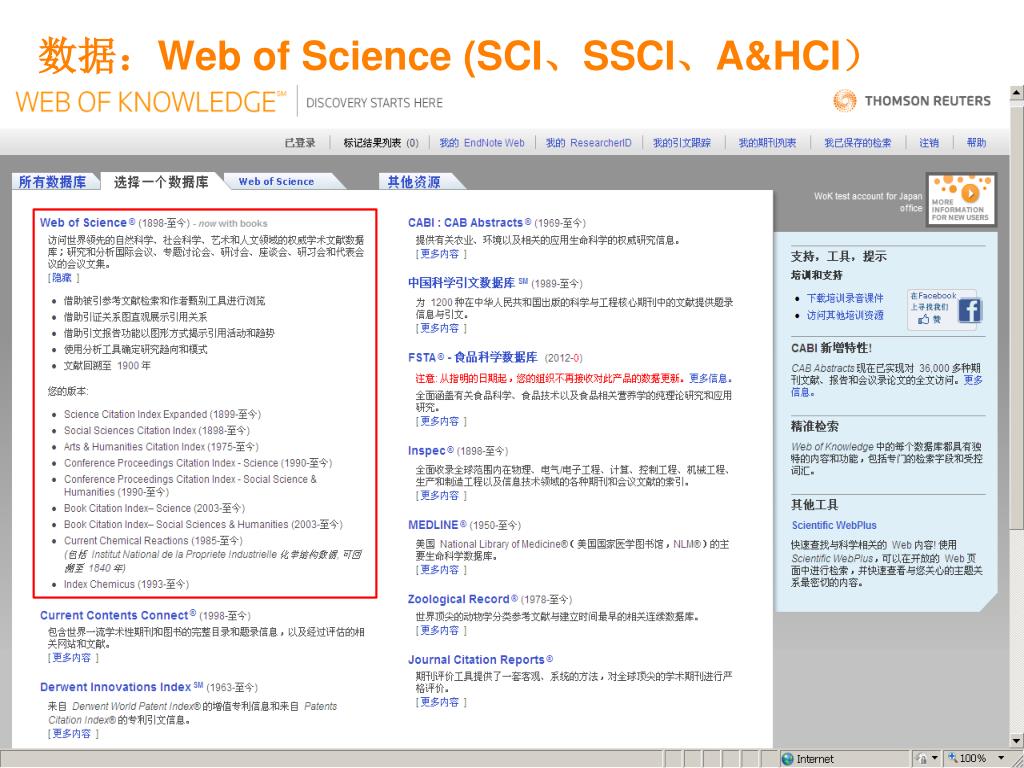
Task: Open 我的期刊列表 link
Action: tap(767, 142)
